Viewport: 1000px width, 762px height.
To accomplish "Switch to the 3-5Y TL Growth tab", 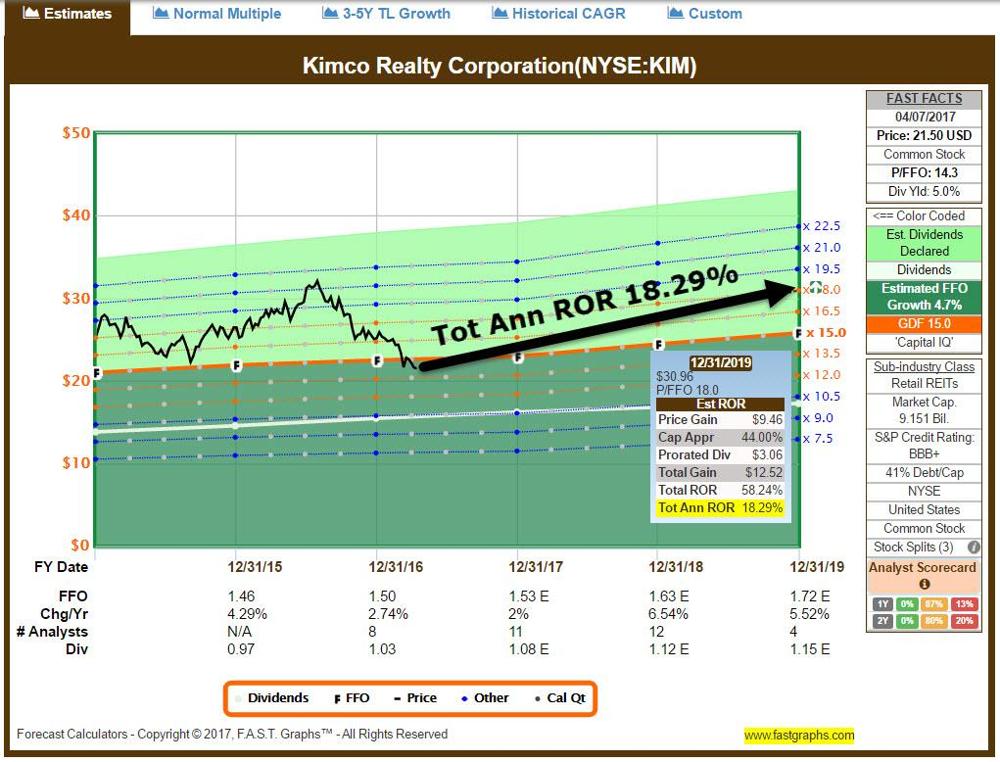I will 386,13.
